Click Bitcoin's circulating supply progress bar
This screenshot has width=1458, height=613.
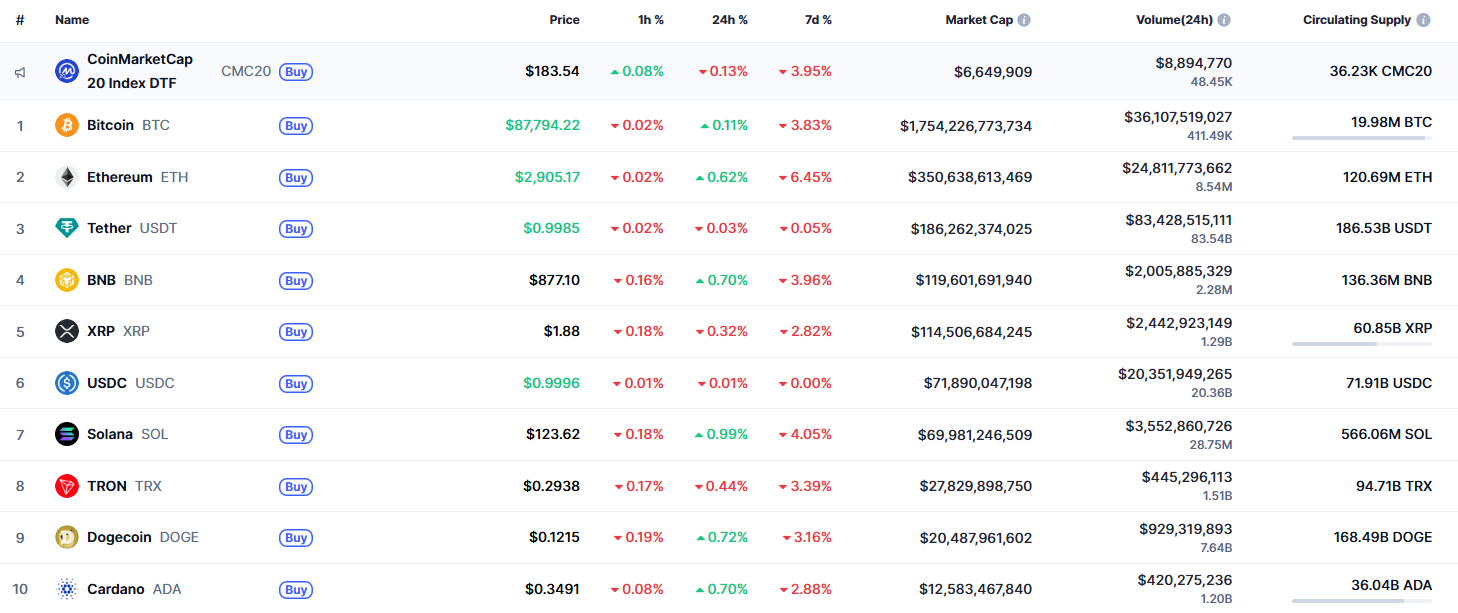pos(1362,139)
